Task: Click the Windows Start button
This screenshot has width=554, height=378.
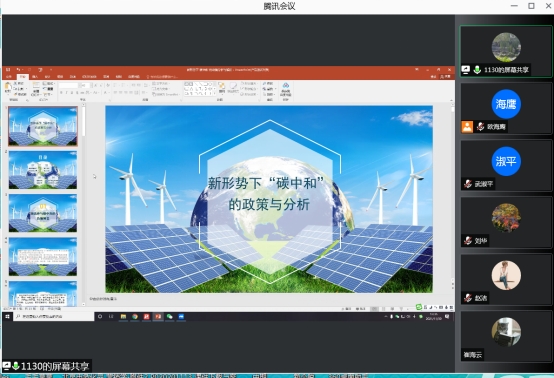Action: tap(7, 317)
